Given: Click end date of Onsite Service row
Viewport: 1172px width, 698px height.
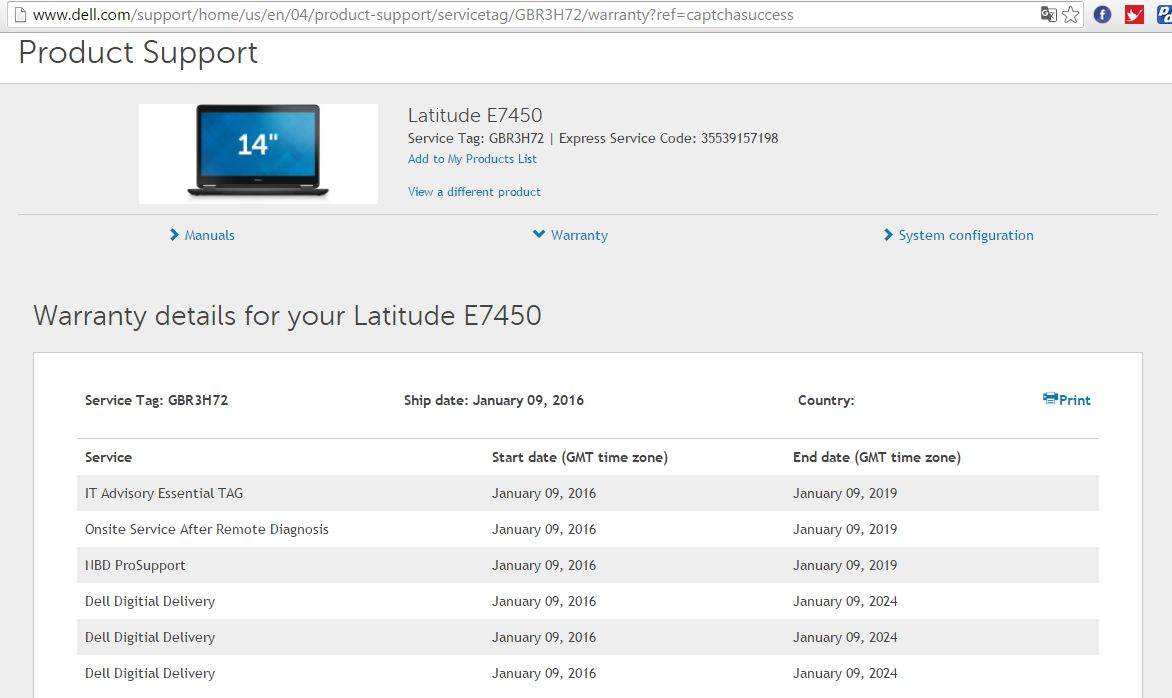Looking at the screenshot, I should pos(845,529).
